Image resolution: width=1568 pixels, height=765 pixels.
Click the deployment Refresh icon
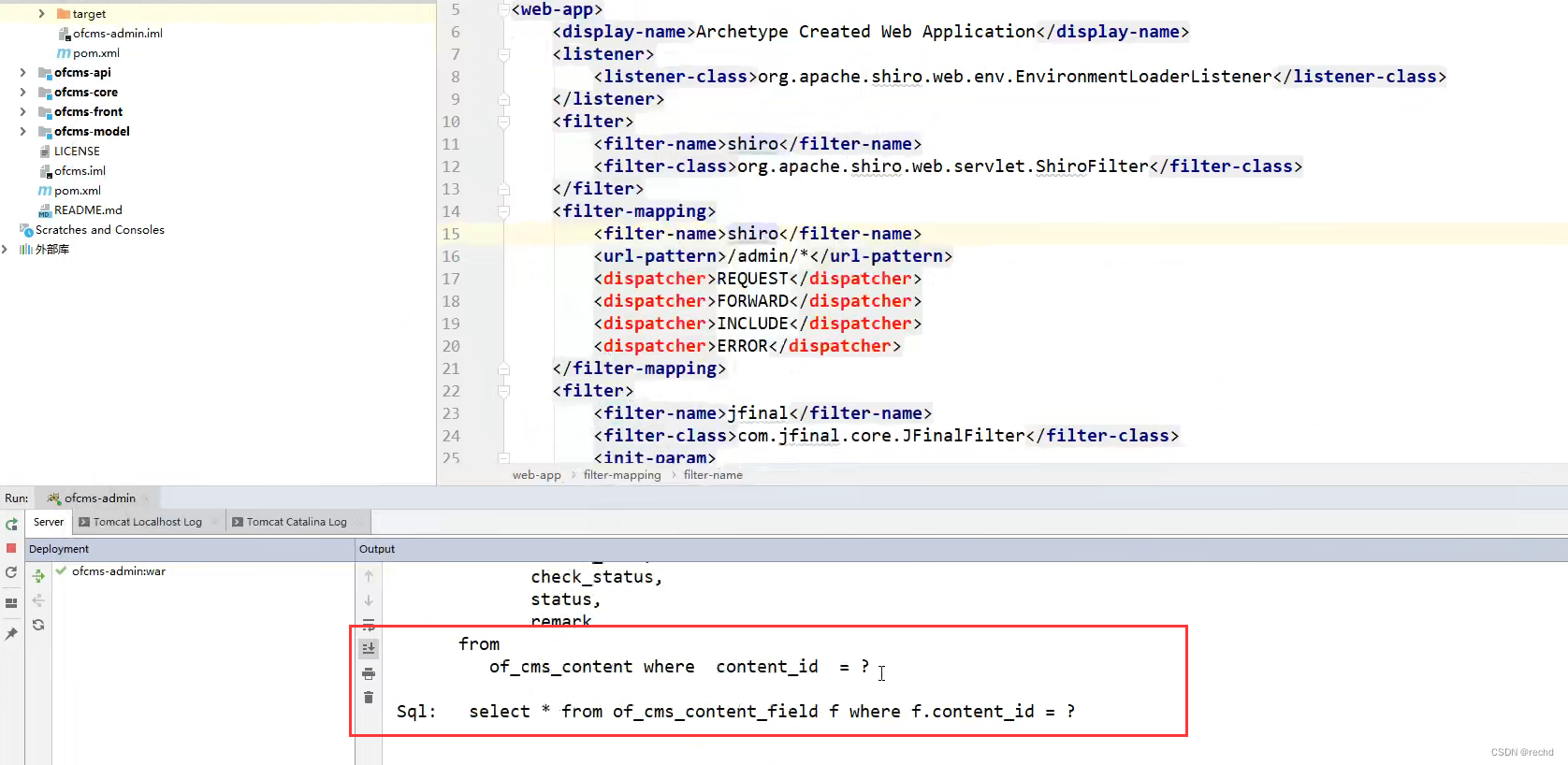[x=38, y=625]
